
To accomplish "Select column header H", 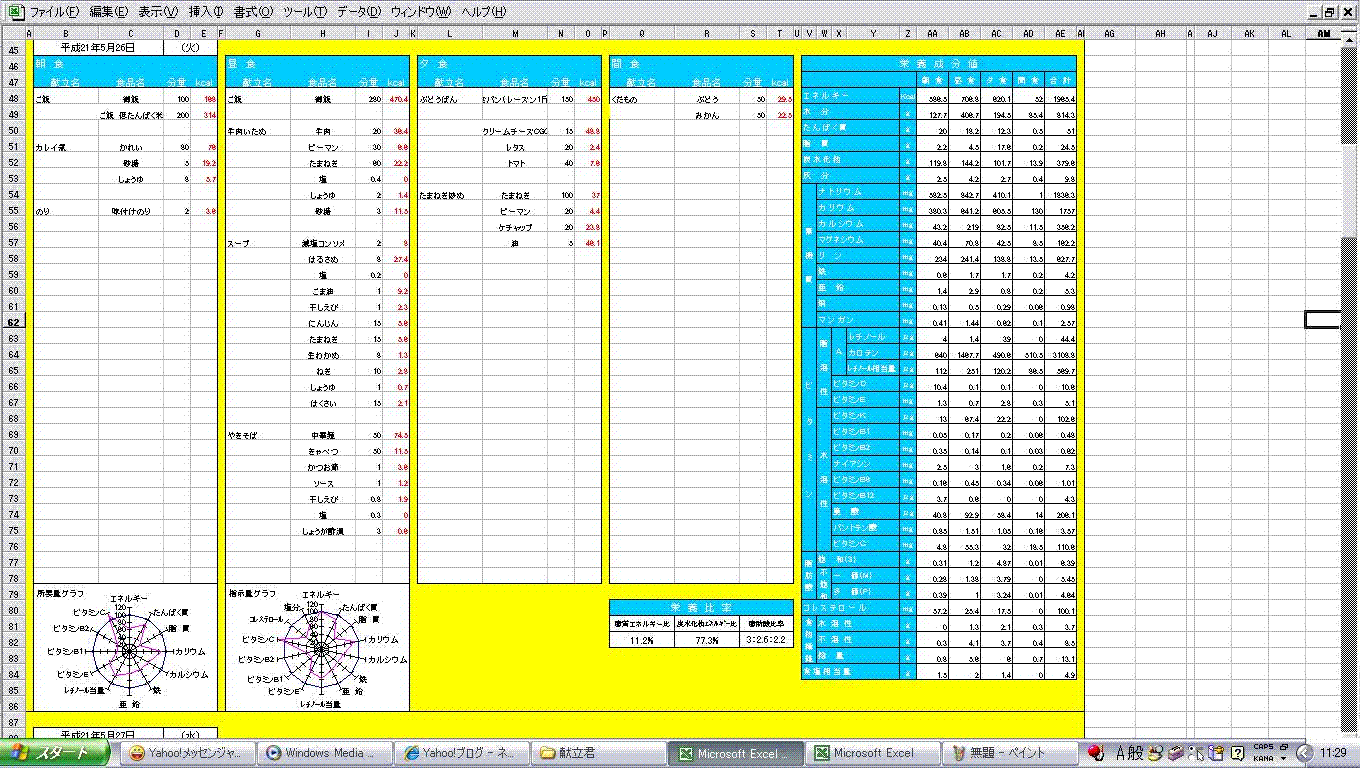I will point(322,33).
